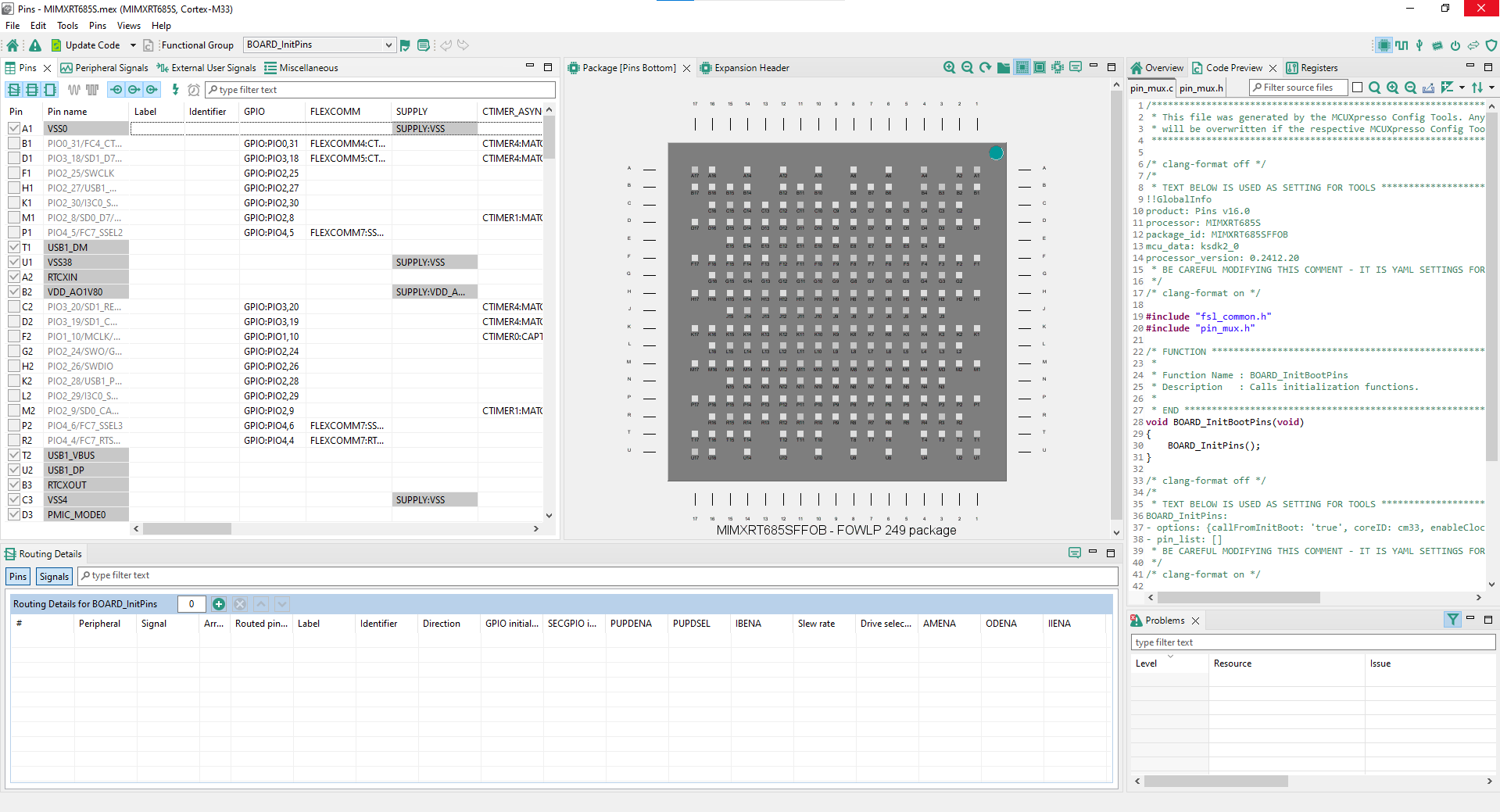Click the zoom in icon in Code Preview
The width and height of the screenshot is (1500, 812).
1393,88
